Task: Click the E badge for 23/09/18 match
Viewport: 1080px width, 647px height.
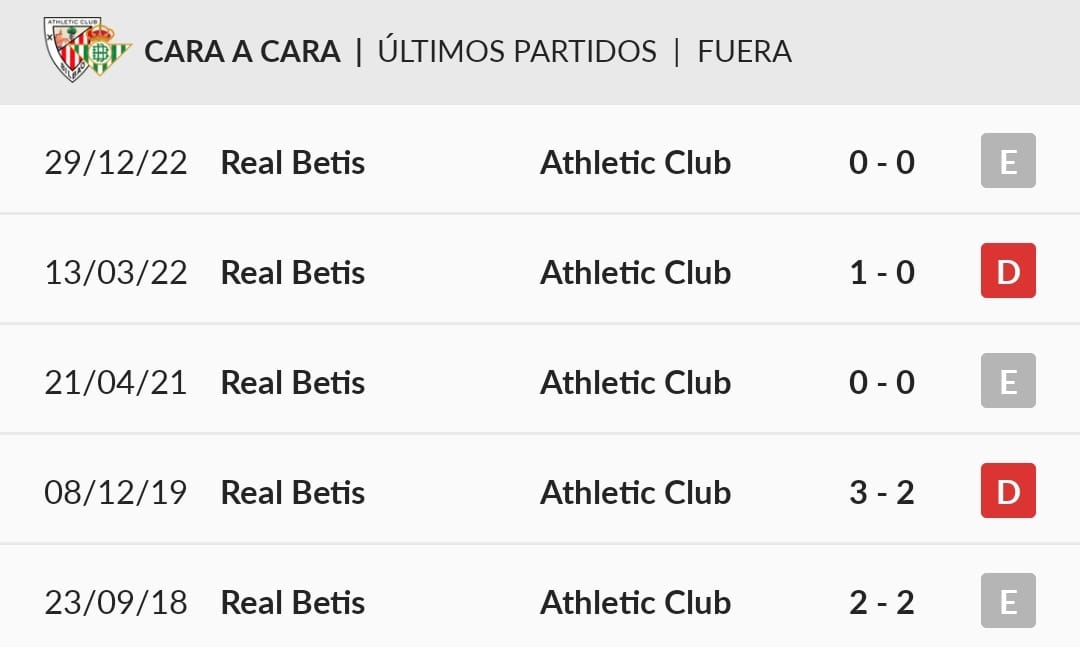Action: pyautogui.click(x=1008, y=600)
